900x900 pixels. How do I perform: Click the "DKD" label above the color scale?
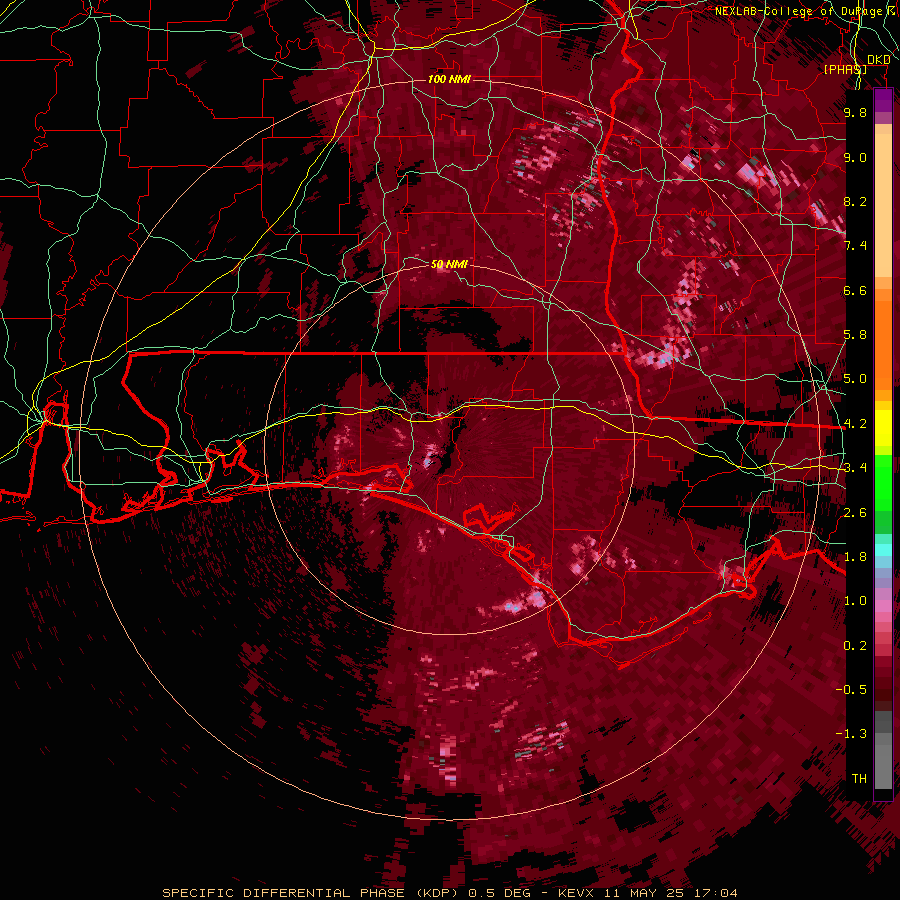coord(879,60)
